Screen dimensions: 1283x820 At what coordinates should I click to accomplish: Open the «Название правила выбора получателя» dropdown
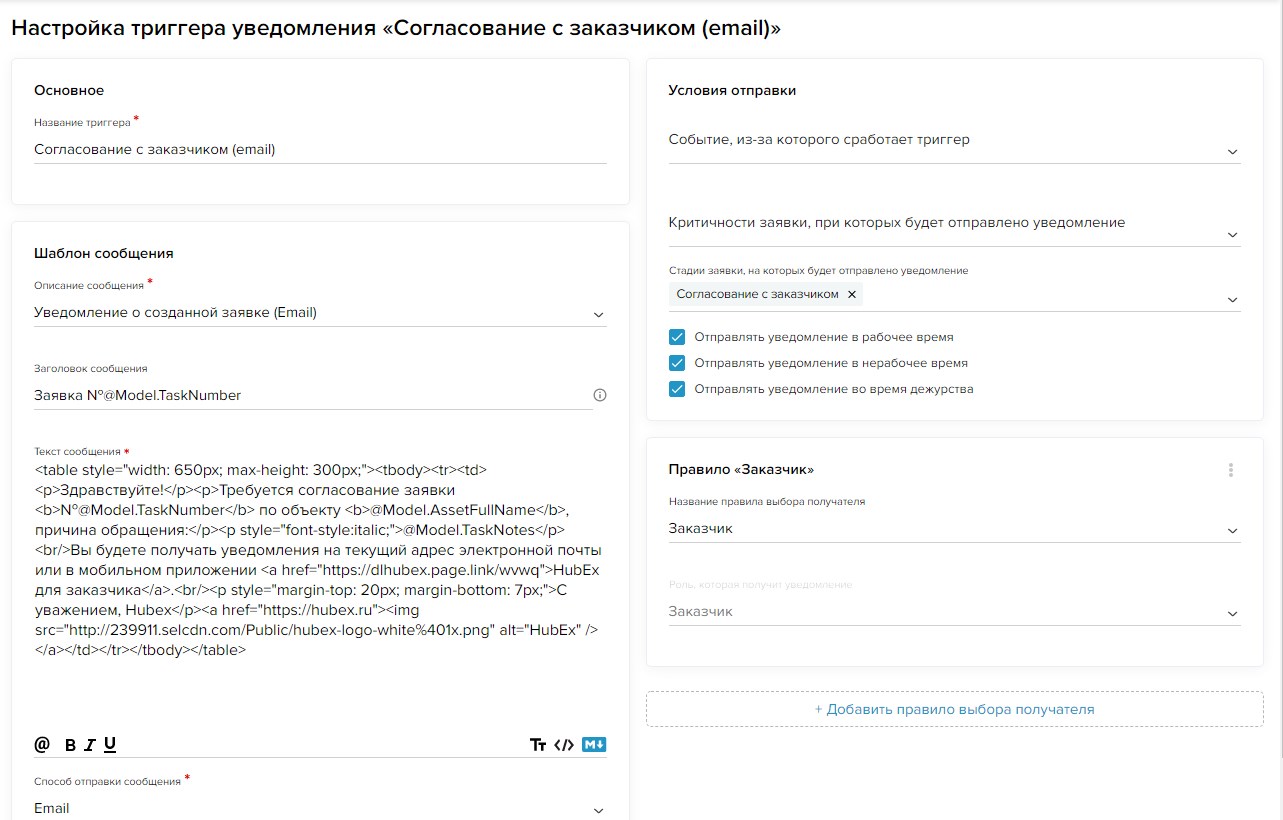tap(954, 529)
